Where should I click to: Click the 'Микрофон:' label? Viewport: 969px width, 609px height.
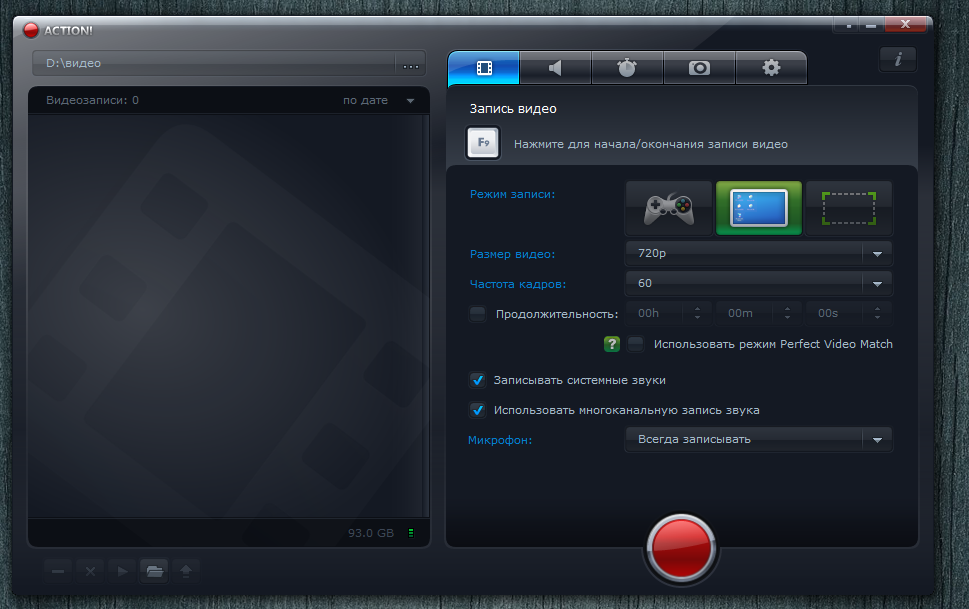click(x=500, y=440)
